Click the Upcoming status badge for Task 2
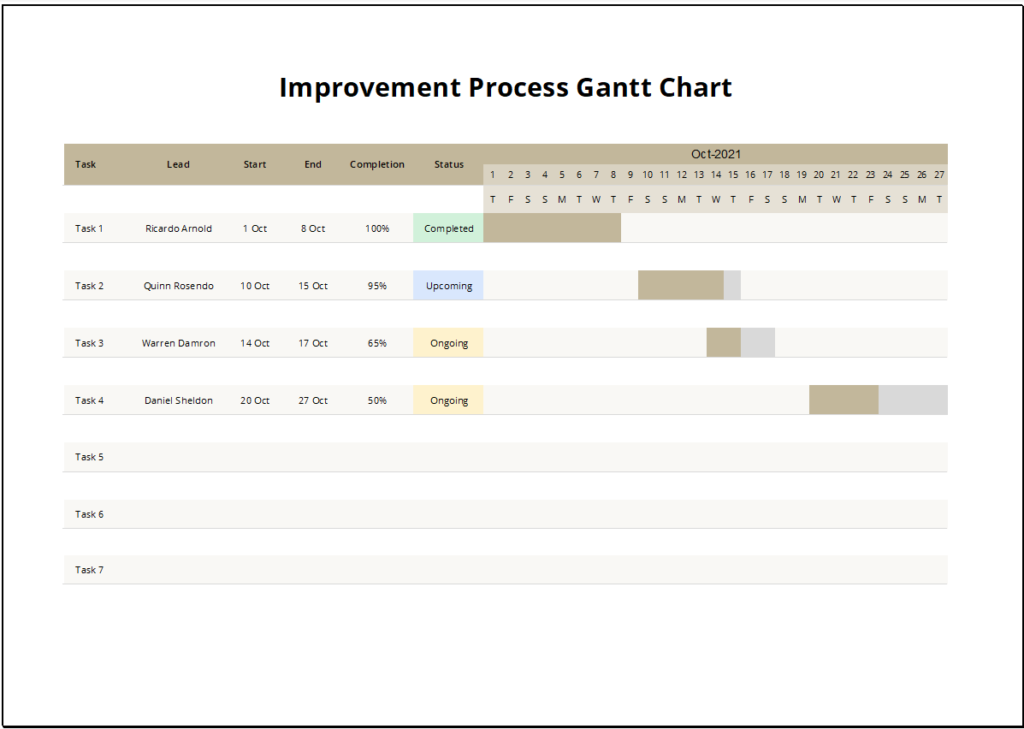 (447, 285)
